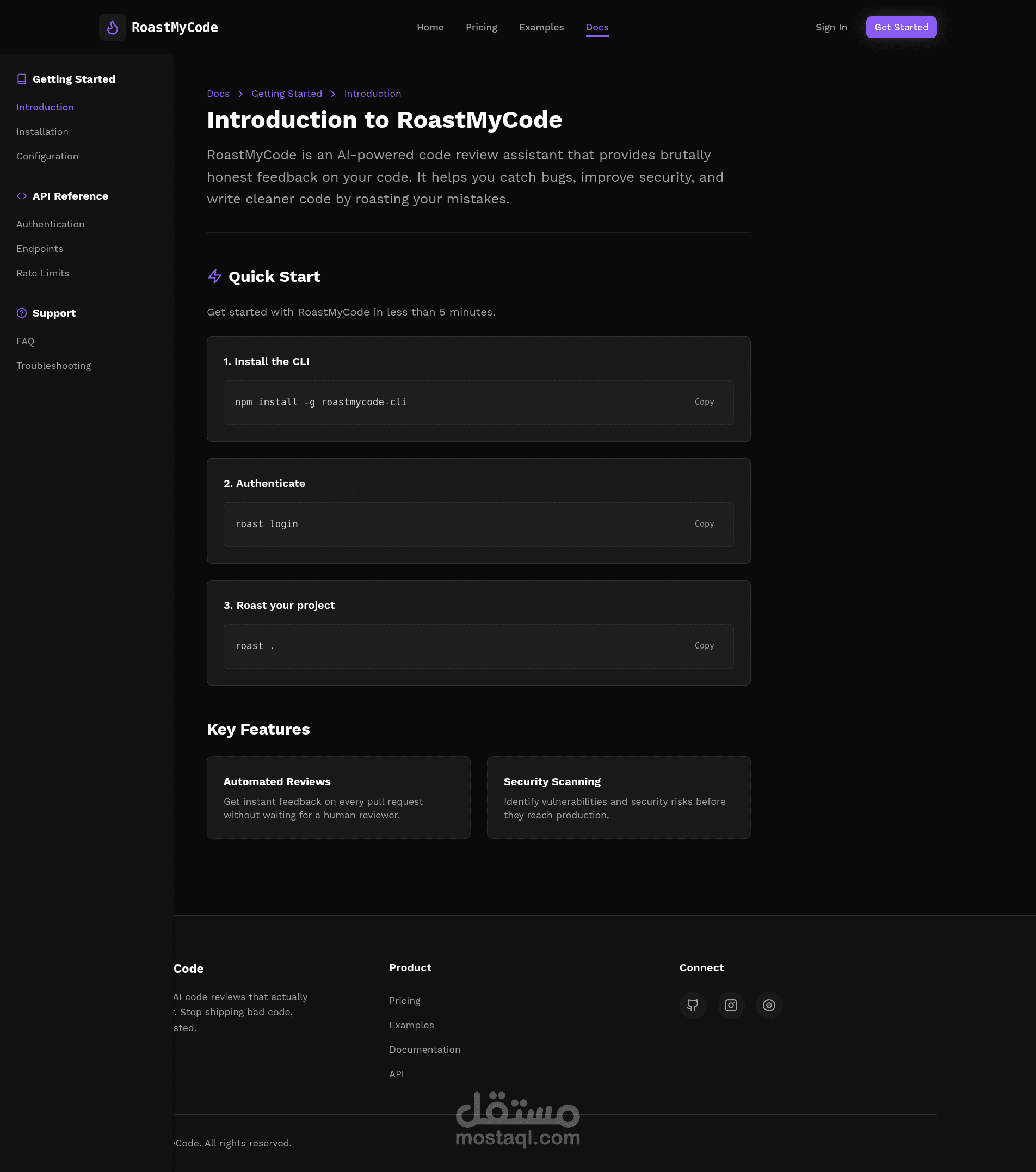Open the Instagram icon under Connect

coord(730,1005)
